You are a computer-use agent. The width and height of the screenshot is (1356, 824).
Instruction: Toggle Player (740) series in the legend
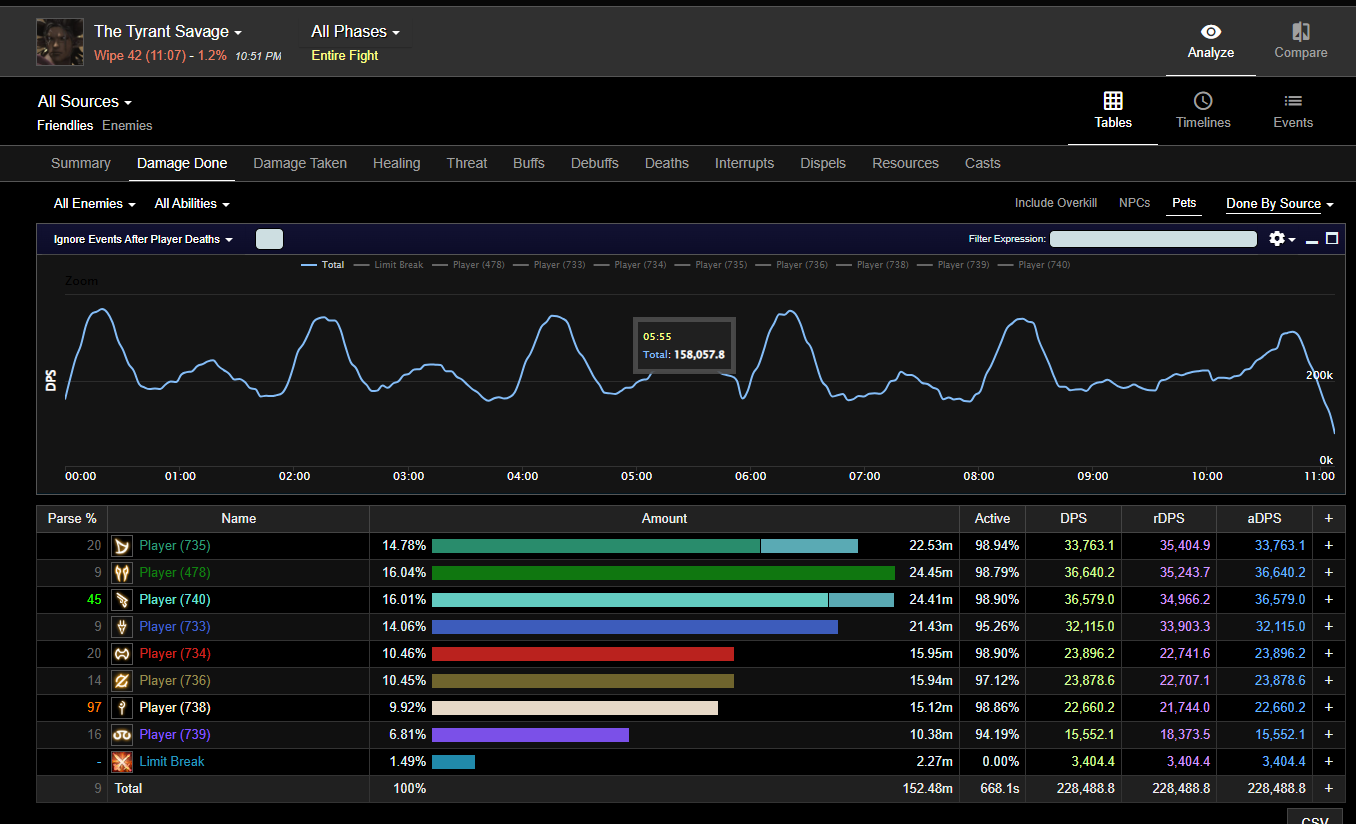pos(1034,265)
